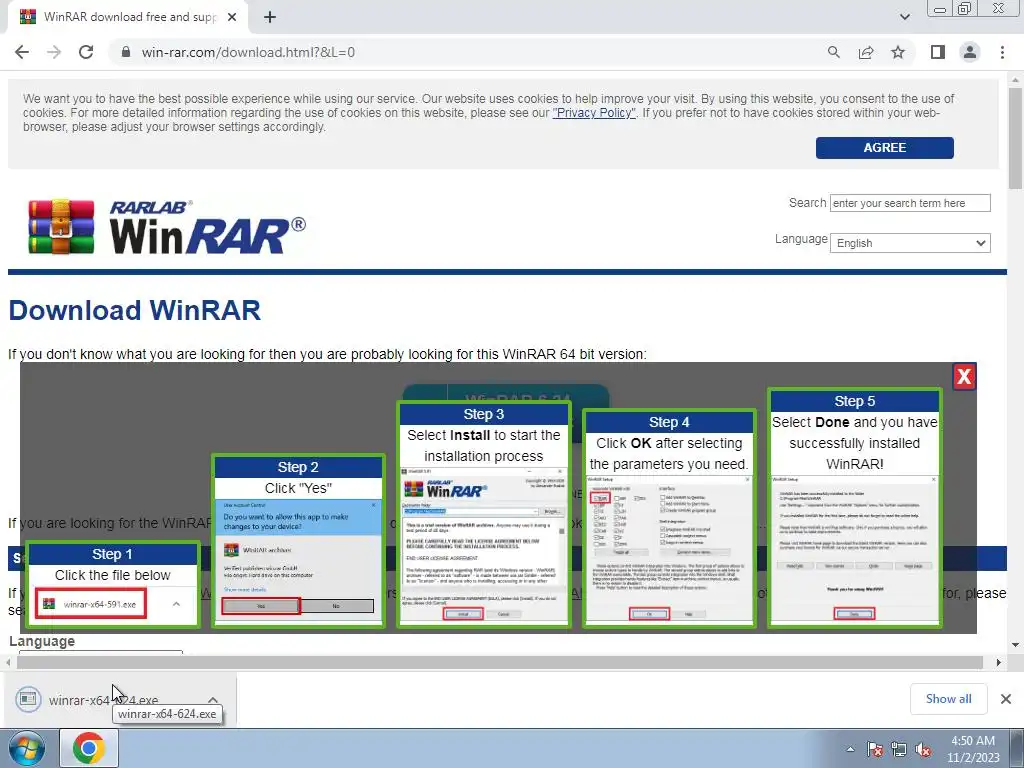Click the Step 5 Done instruction image
The image size is (1024, 768).
855,509
